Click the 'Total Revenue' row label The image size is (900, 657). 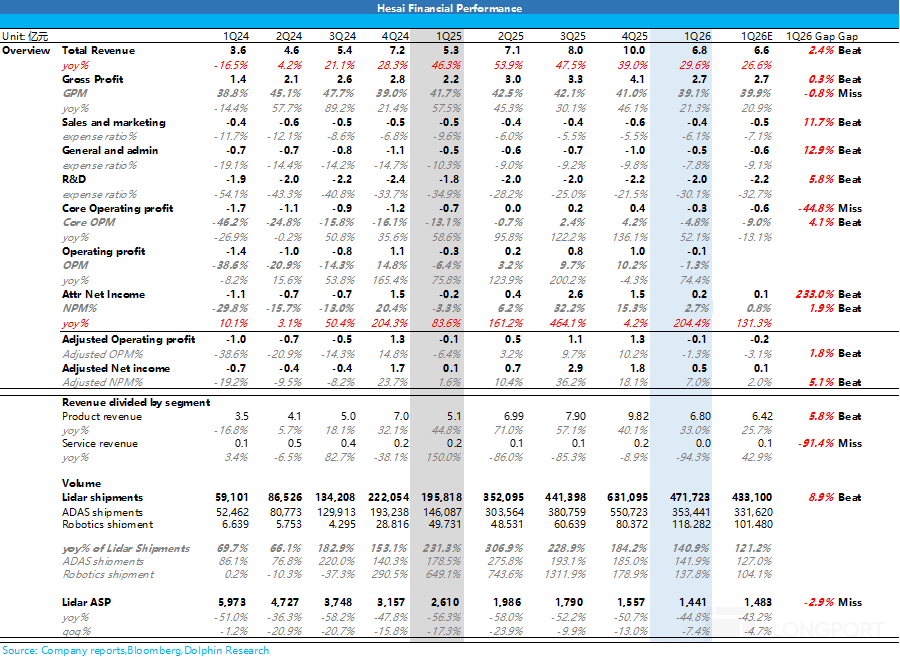pyautogui.click(x=98, y=50)
